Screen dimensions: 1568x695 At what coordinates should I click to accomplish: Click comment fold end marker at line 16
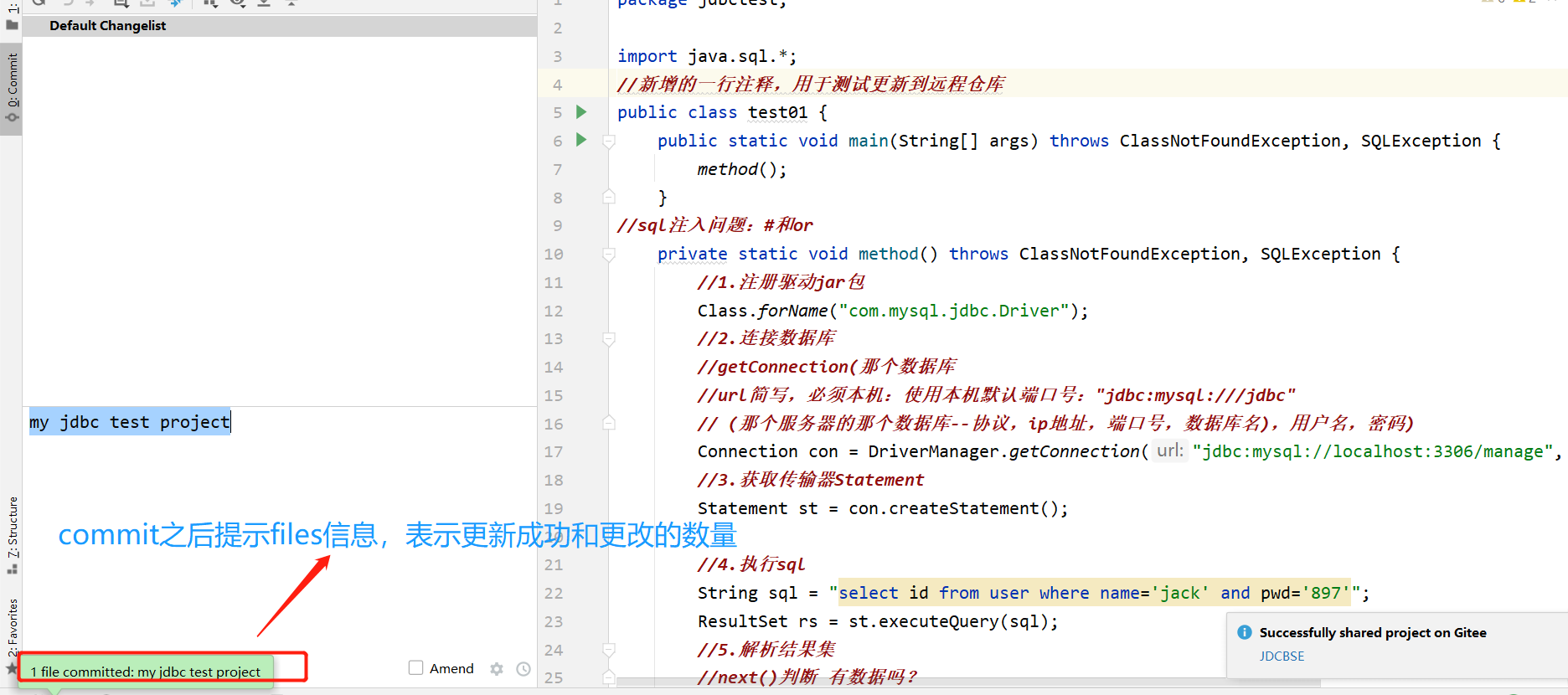pos(609,423)
